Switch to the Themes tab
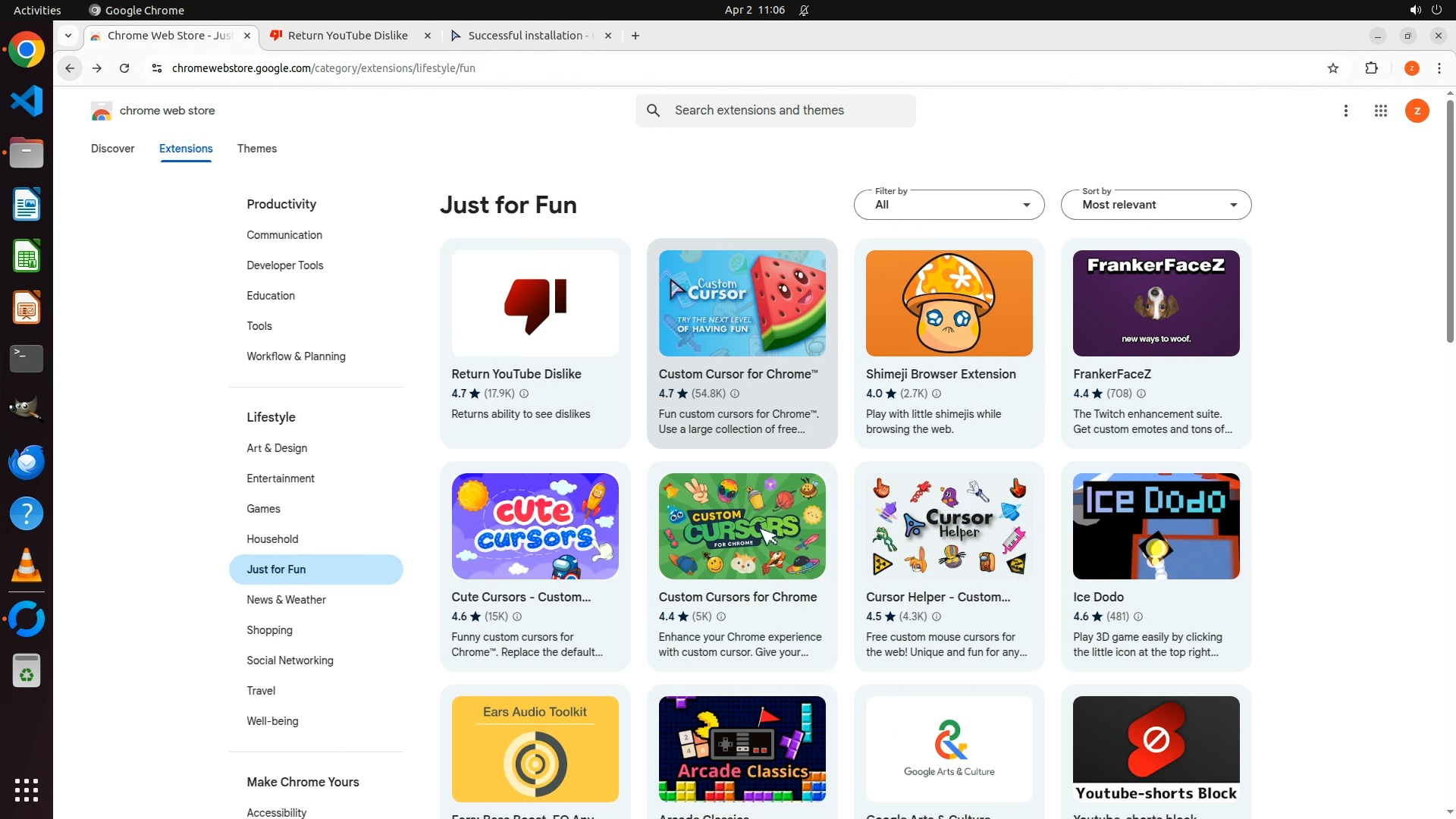Screen dimensions: 1456x819 (256, 149)
